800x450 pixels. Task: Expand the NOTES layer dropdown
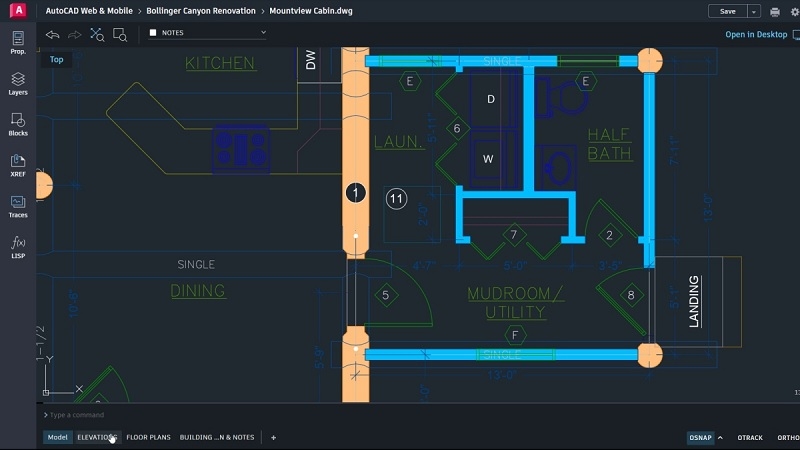click(263, 32)
